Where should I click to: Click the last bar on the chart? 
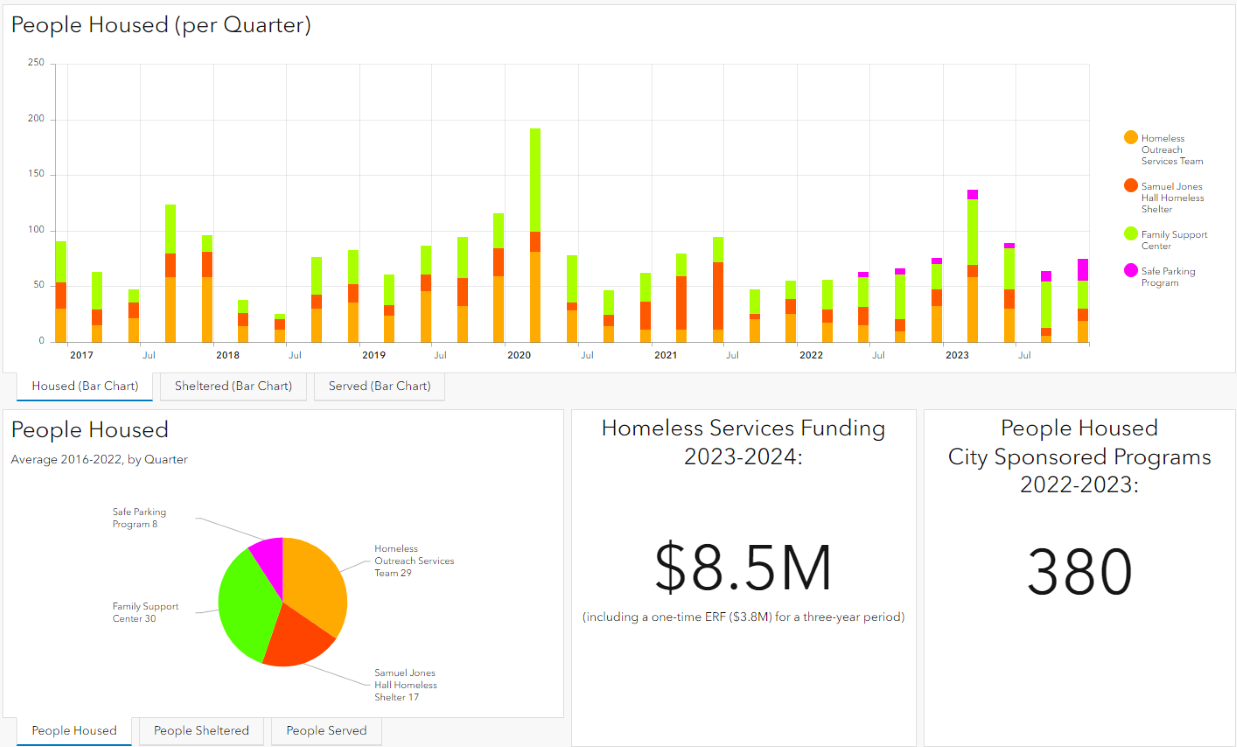pos(1082,300)
